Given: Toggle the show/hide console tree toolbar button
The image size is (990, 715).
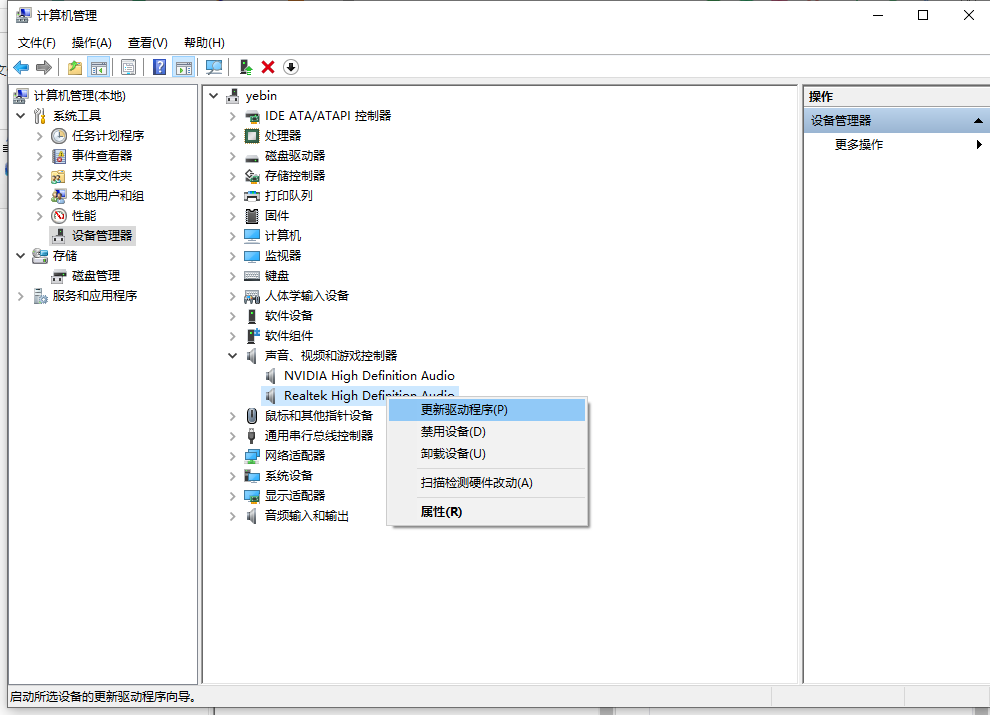Looking at the screenshot, I should click(x=98, y=67).
